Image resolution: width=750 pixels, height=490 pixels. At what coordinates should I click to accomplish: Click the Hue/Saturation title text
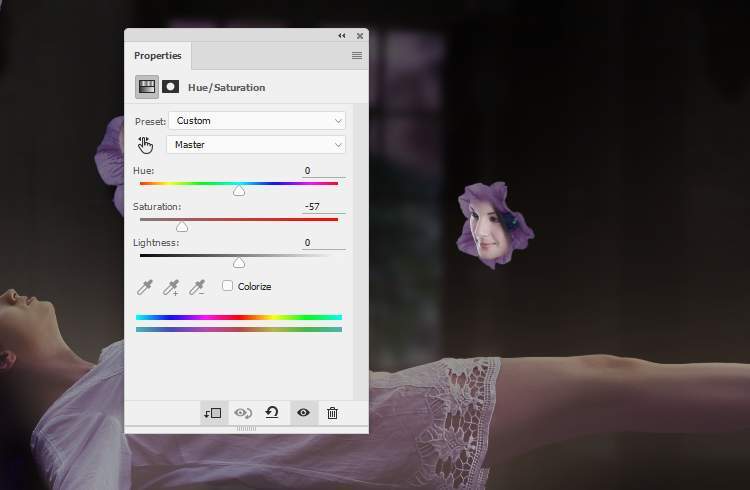[226, 88]
